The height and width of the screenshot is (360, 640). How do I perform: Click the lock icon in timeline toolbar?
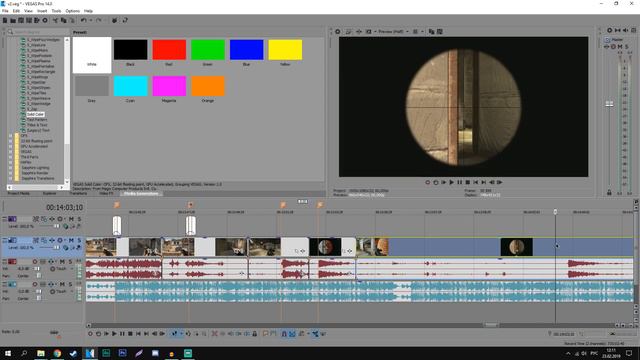[255, 334]
